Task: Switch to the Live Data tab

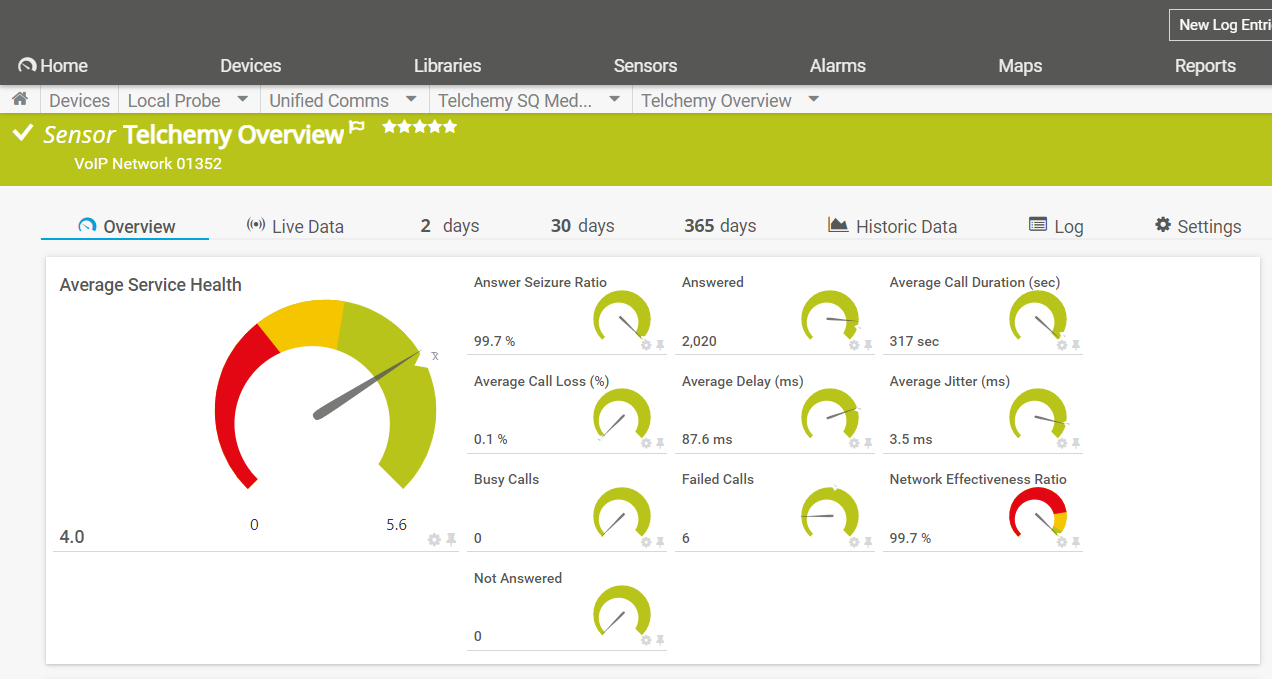Action: (x=295, y=226)
